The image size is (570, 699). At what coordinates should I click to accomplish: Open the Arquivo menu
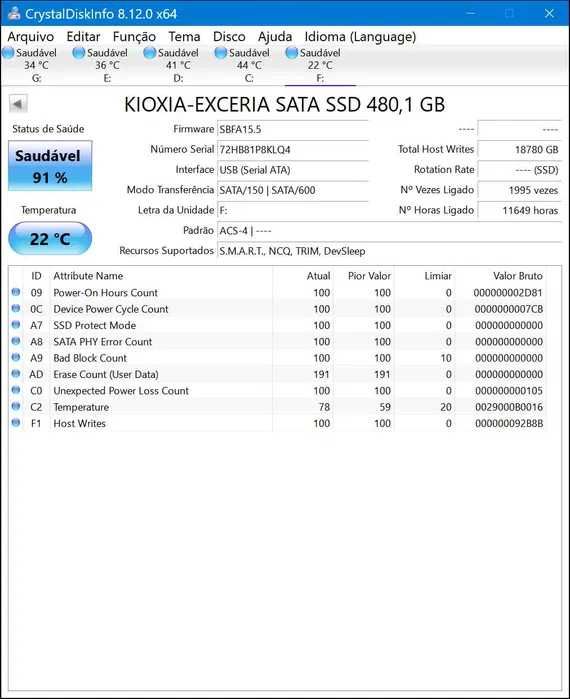click(31, 37)
